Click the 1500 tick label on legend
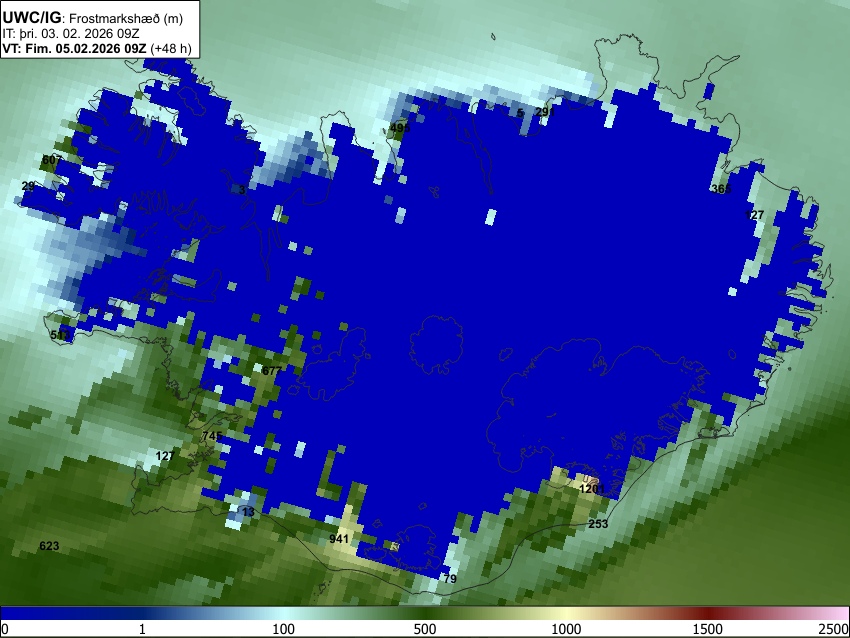Viewport: 850px width, 638px height. tap(708, 629)
